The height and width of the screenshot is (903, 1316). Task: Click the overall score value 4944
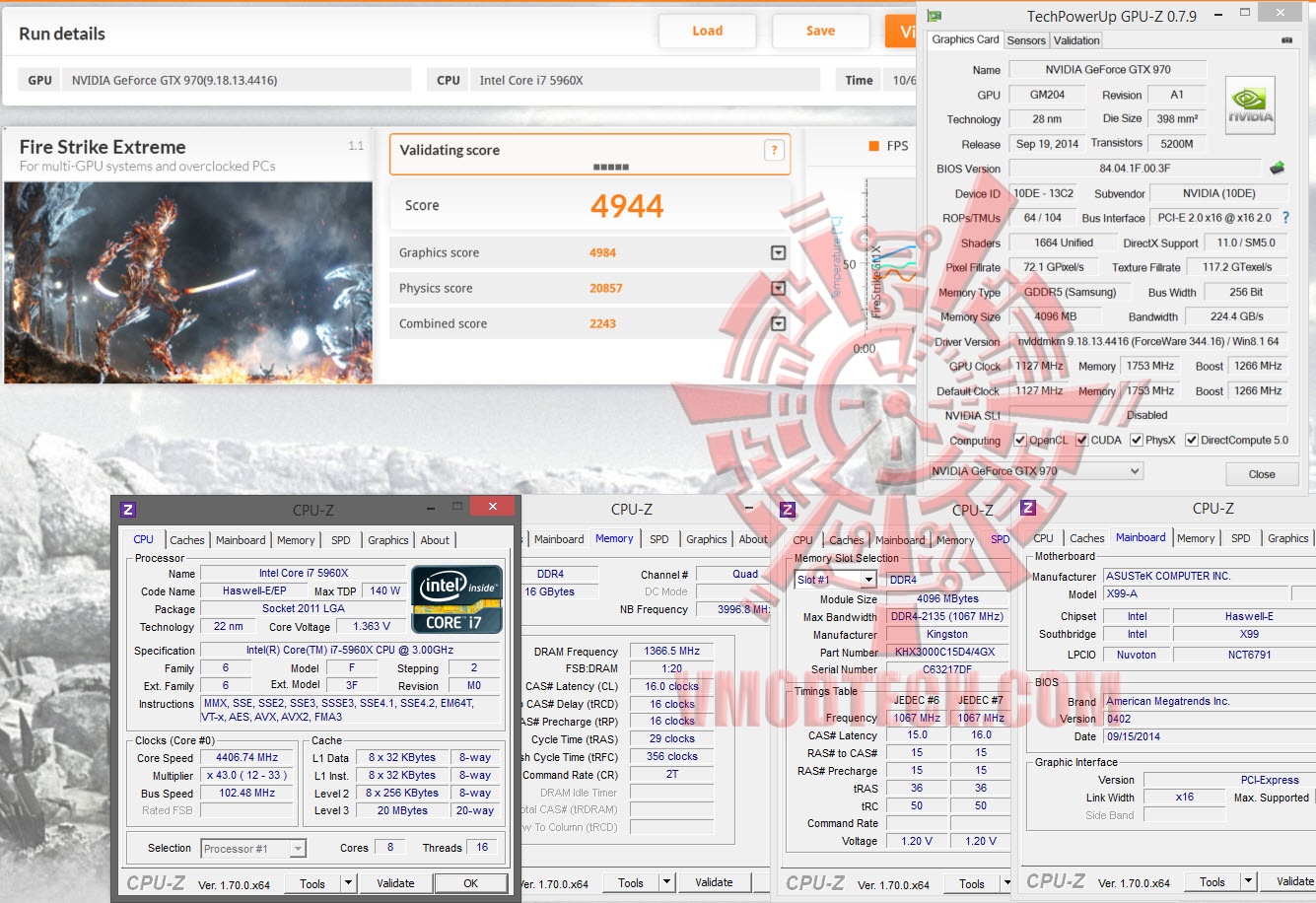(x=627, y=206)
